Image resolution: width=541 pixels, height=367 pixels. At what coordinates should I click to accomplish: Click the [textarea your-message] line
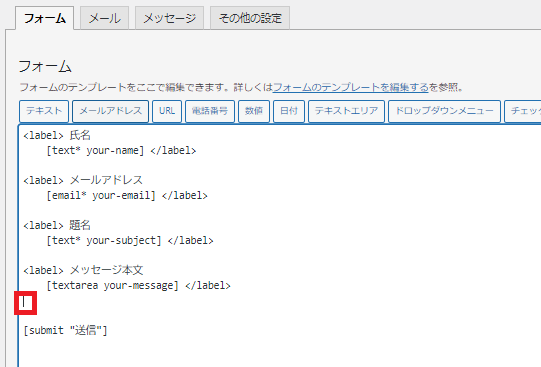(138, 286)
